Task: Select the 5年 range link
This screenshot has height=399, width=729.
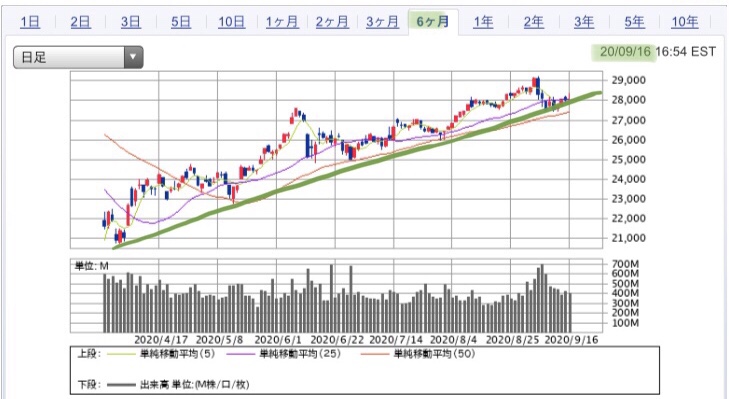Action: [x=634, y=21]
